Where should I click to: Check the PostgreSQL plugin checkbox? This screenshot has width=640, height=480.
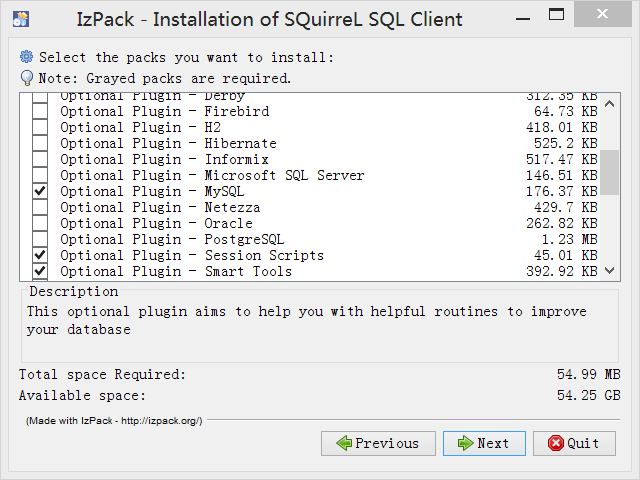(x=40, y=239)
